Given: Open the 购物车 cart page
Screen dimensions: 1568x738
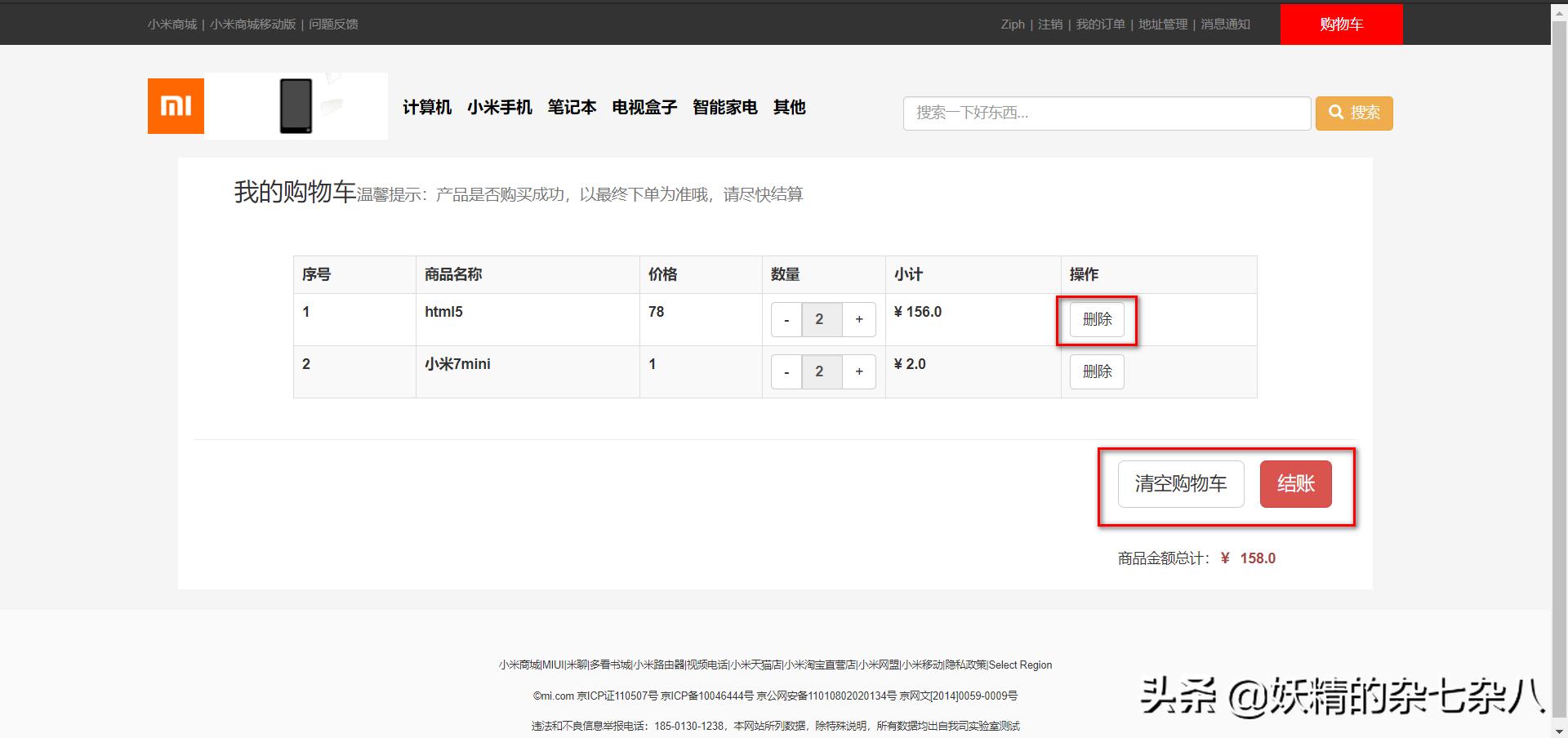Looking at the screenshot, I should (x=1340, y=24).
